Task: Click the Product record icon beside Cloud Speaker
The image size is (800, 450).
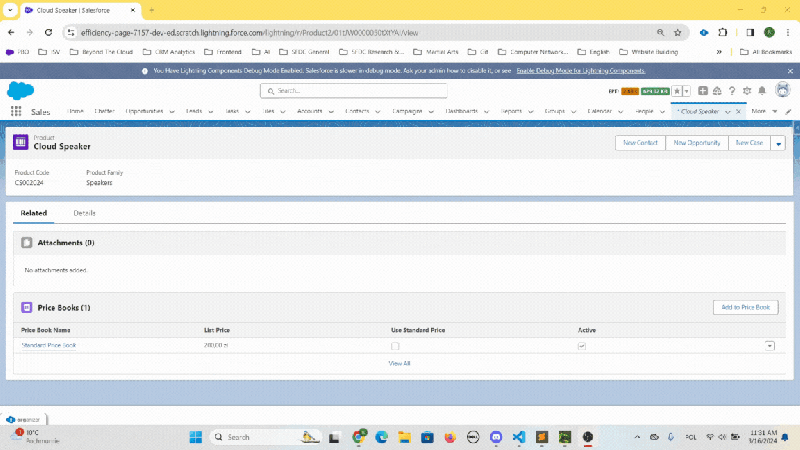Action: [21, 142]
